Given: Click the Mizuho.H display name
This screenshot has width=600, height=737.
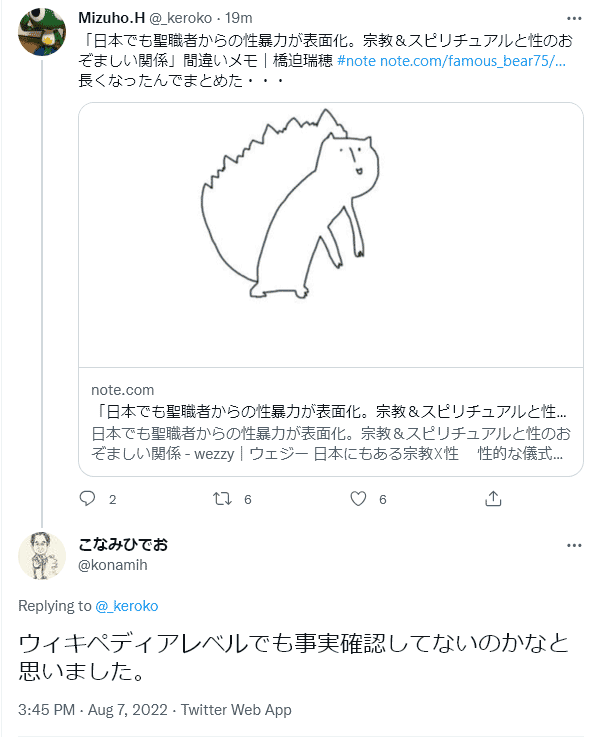Looking at the screenshot, I should tap(110, 17).
